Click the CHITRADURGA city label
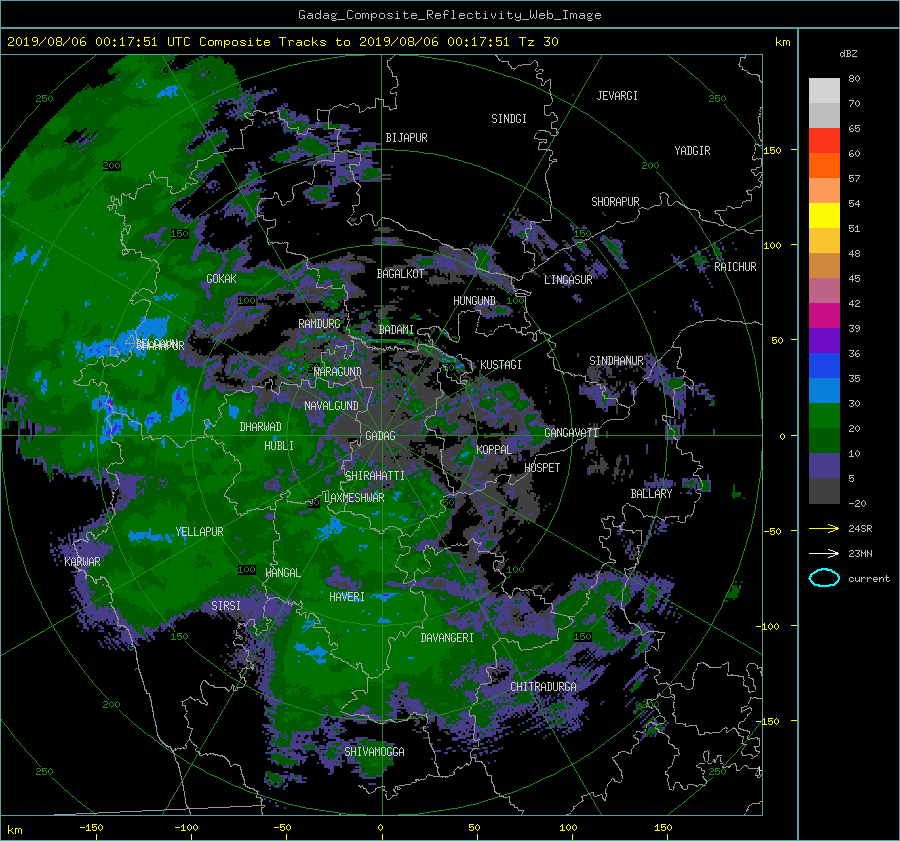The image size is (900, 841). pyautogui.click(x=544, y=687)
